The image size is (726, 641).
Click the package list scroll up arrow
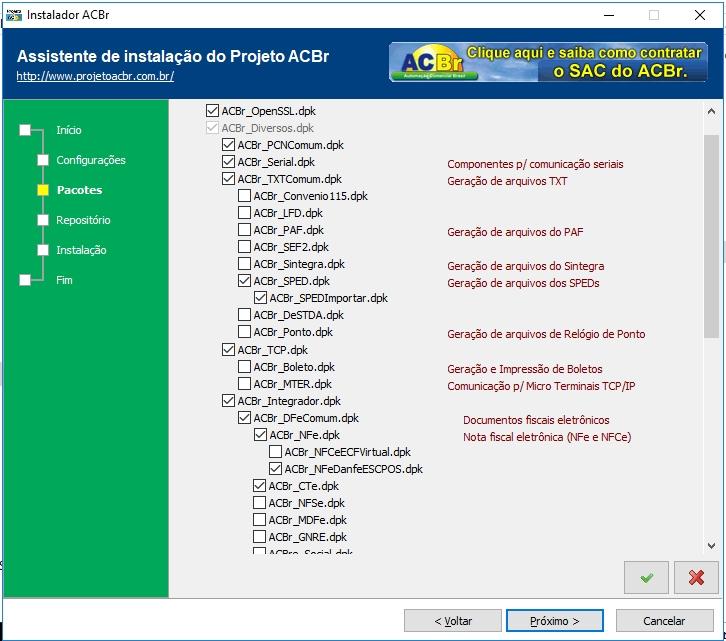coord(711,111)
